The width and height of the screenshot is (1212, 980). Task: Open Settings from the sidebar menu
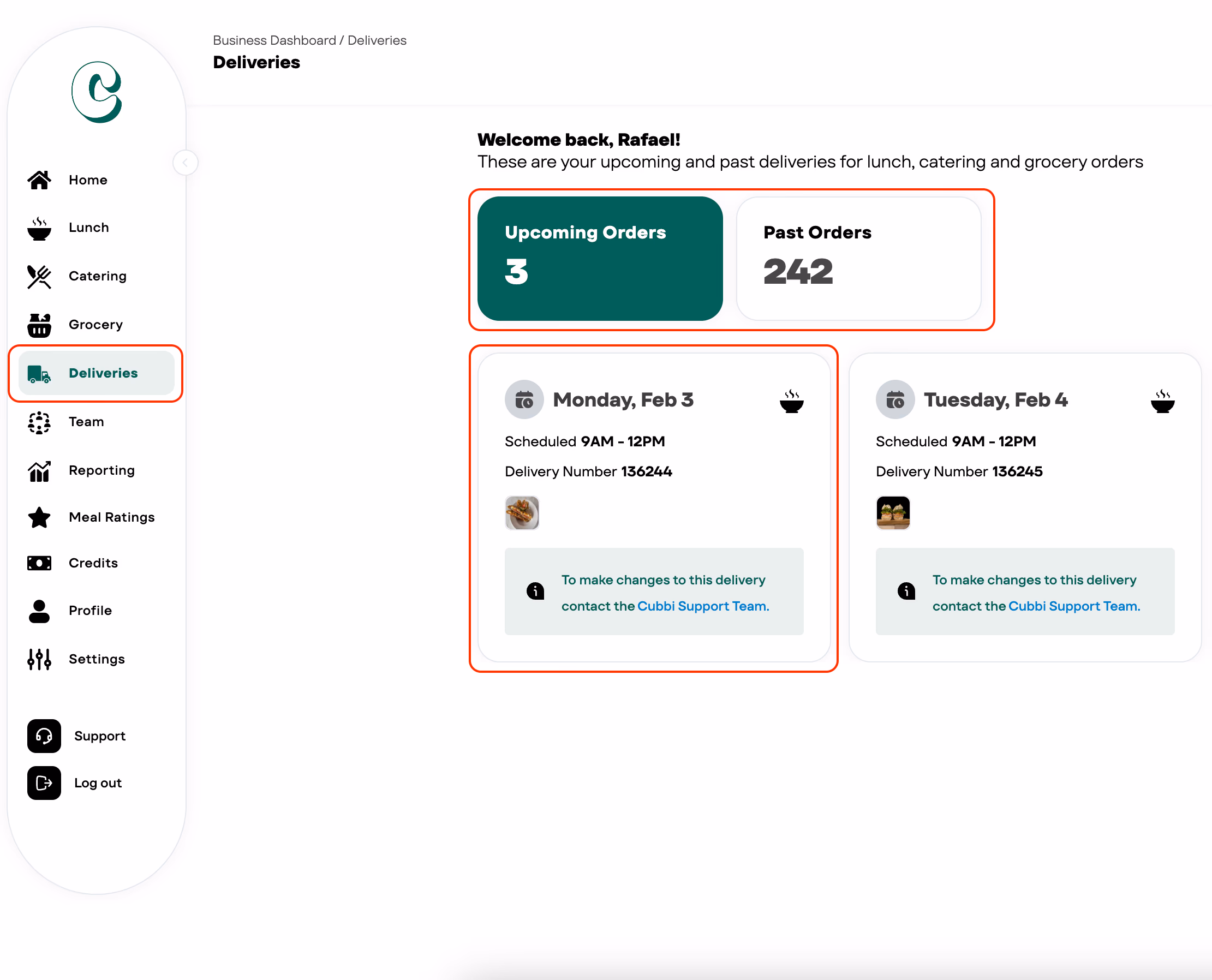97,659
